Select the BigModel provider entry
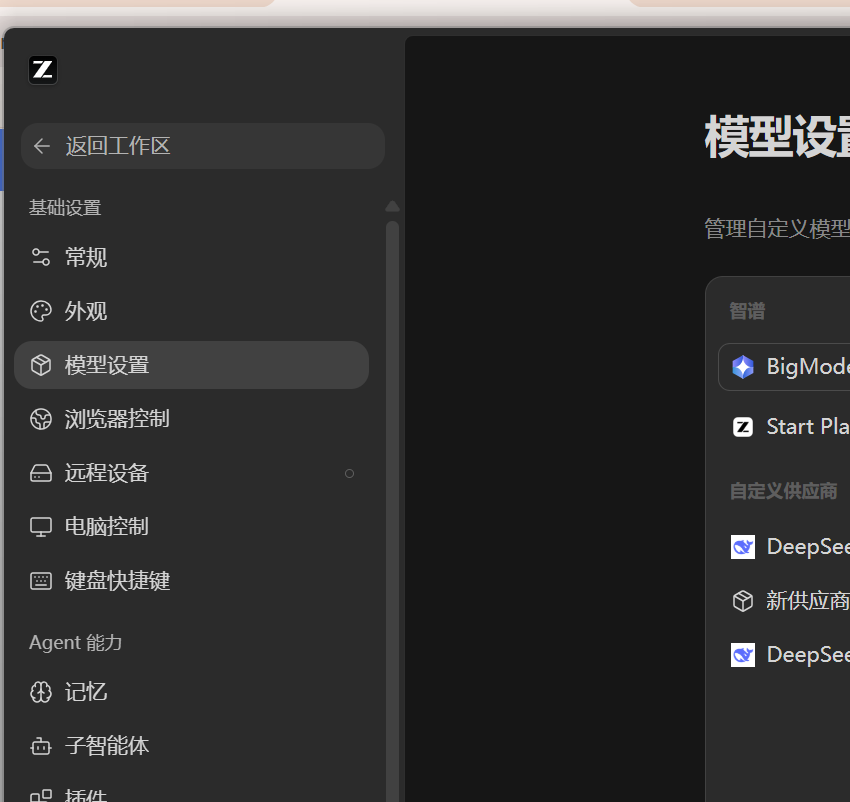 (x=784, y=367)
